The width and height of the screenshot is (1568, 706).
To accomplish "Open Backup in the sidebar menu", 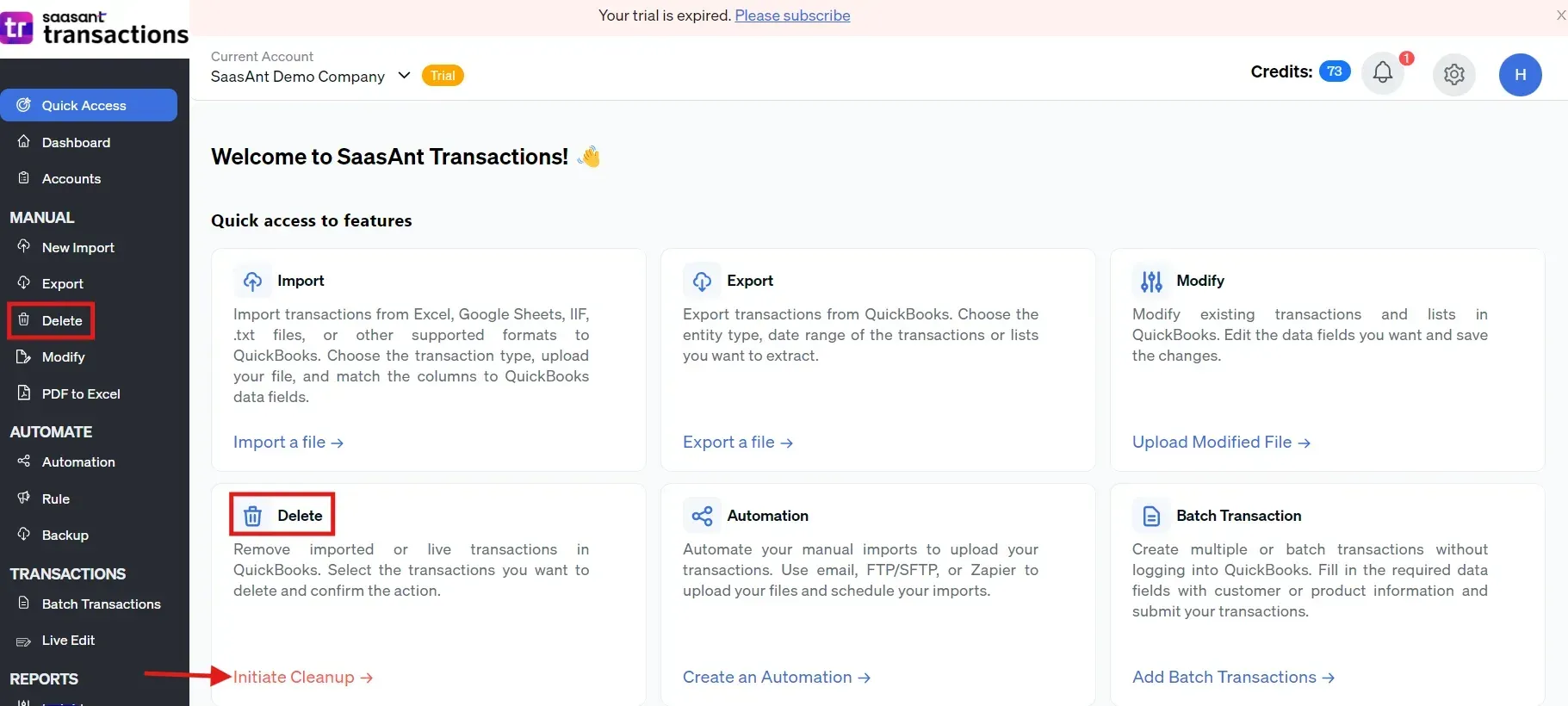I will coord(65,535).
